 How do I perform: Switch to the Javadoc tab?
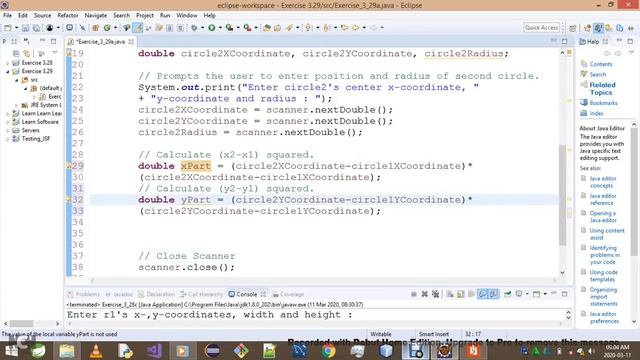click(119, 294)
